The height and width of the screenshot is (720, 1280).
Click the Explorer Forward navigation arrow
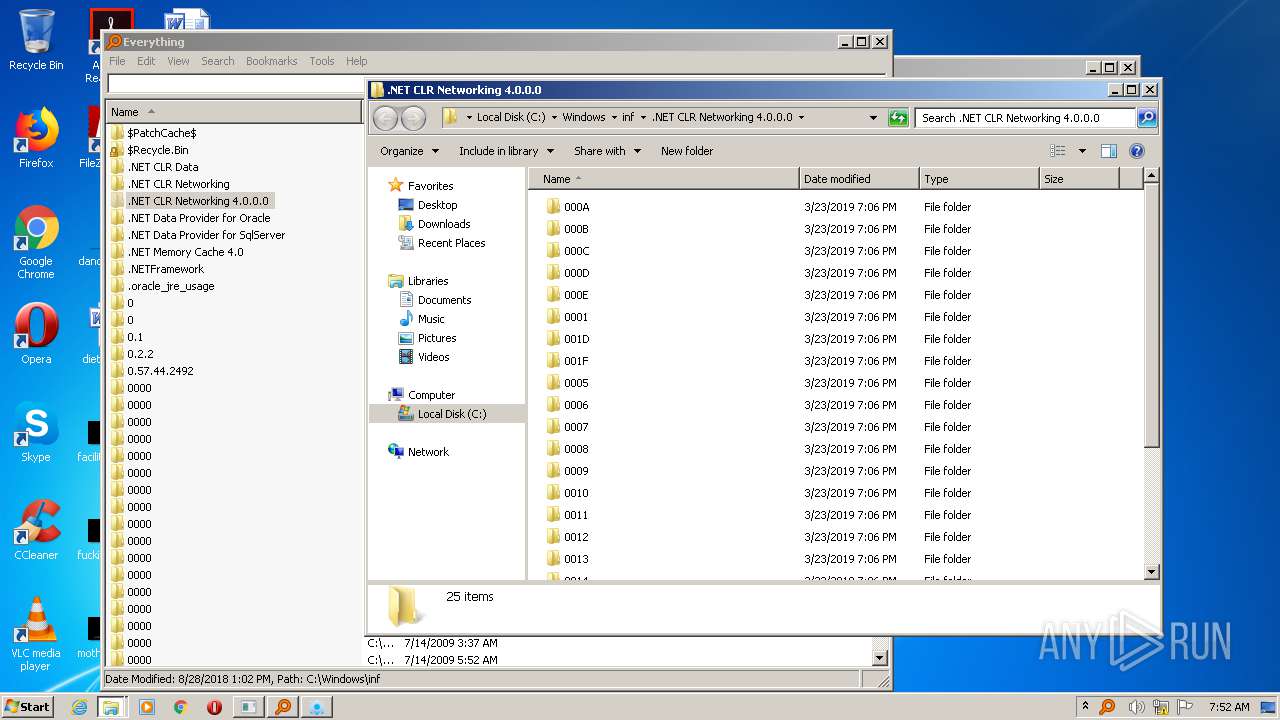[x=413, y=118]
